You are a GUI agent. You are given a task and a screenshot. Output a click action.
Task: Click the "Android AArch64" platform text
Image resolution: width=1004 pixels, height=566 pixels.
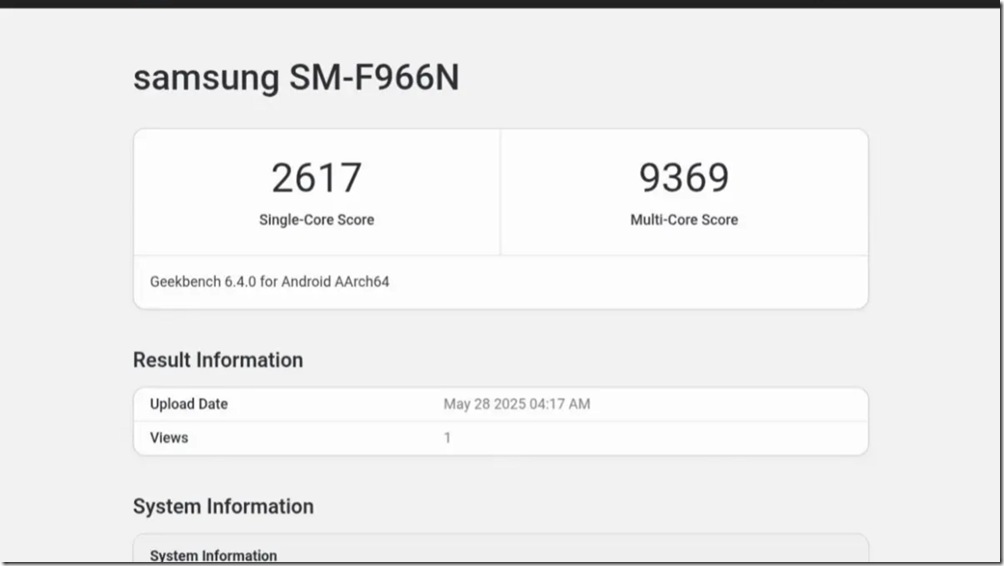(x=335, y=282)
